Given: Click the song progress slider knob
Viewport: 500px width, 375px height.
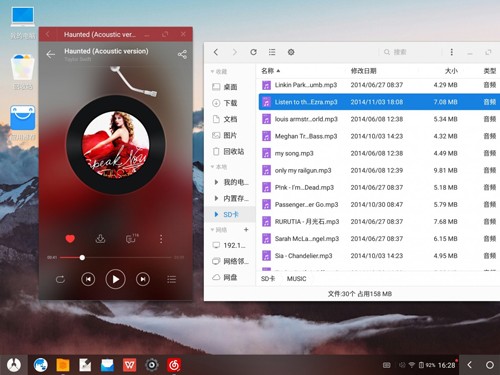Looking at the screenshot, I should [82, 257].
